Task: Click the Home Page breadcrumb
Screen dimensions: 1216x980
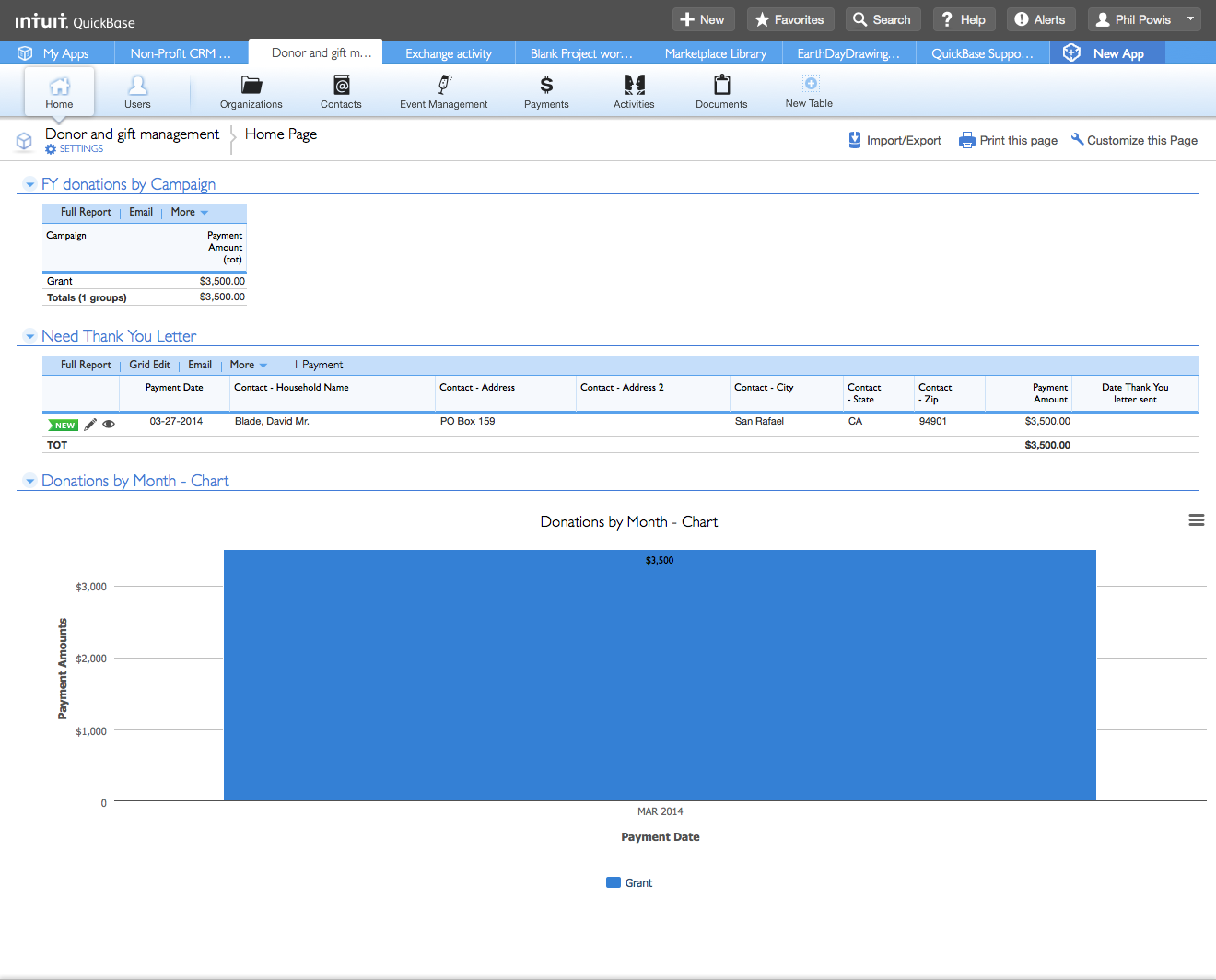Action: [281, 134]
